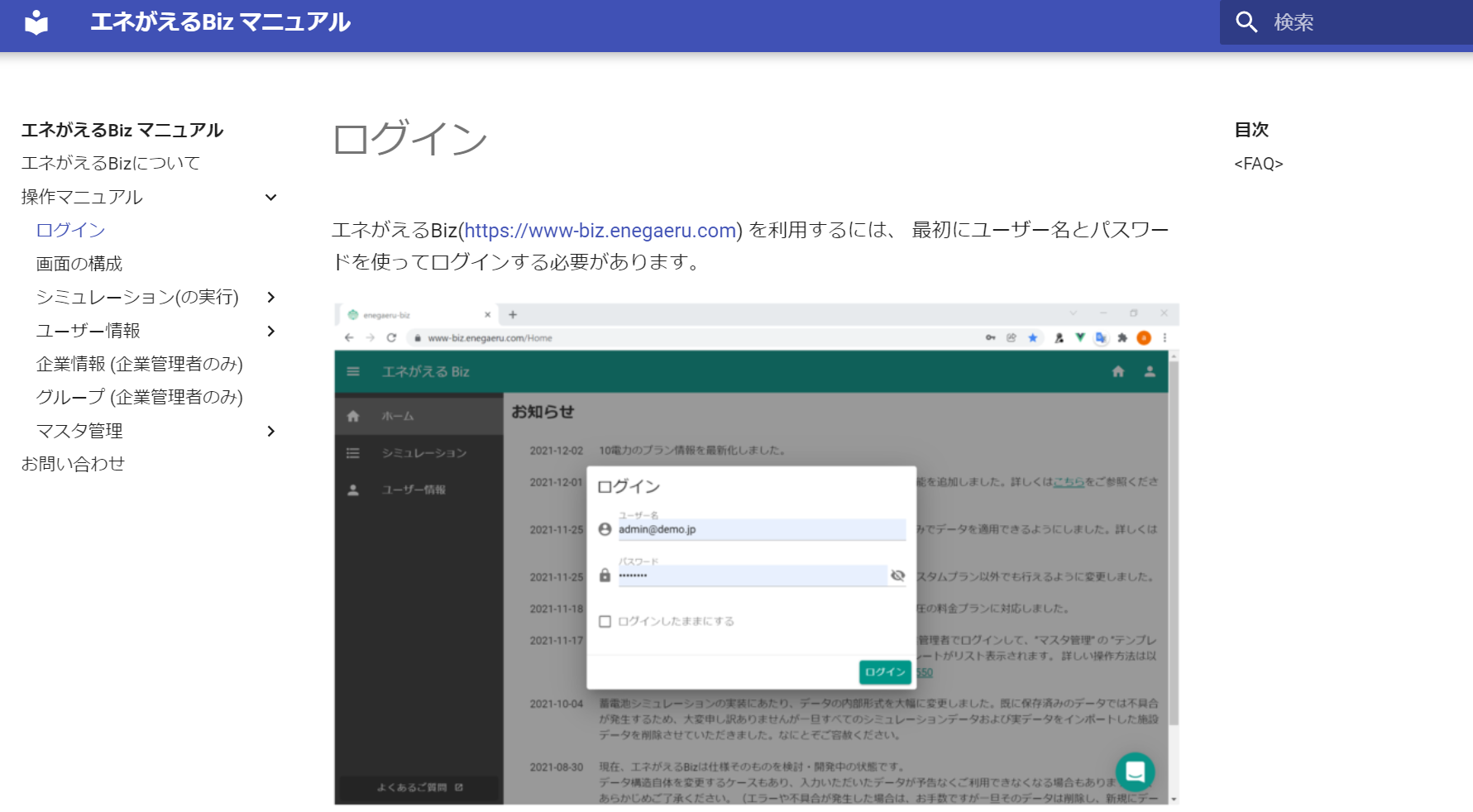
Task: Click the chat bubble support icon
Action: [1136, 771]
